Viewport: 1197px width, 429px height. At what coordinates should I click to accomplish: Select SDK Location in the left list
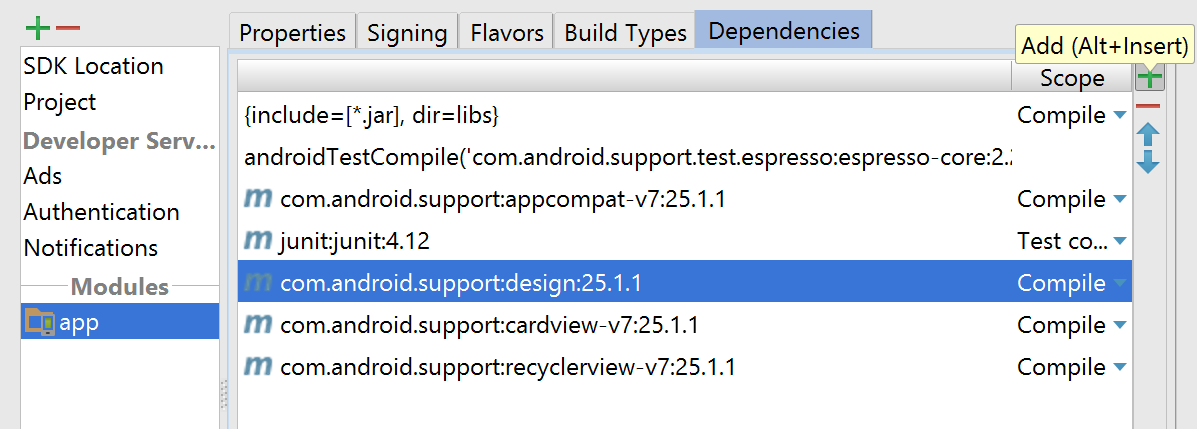(93, 66)
